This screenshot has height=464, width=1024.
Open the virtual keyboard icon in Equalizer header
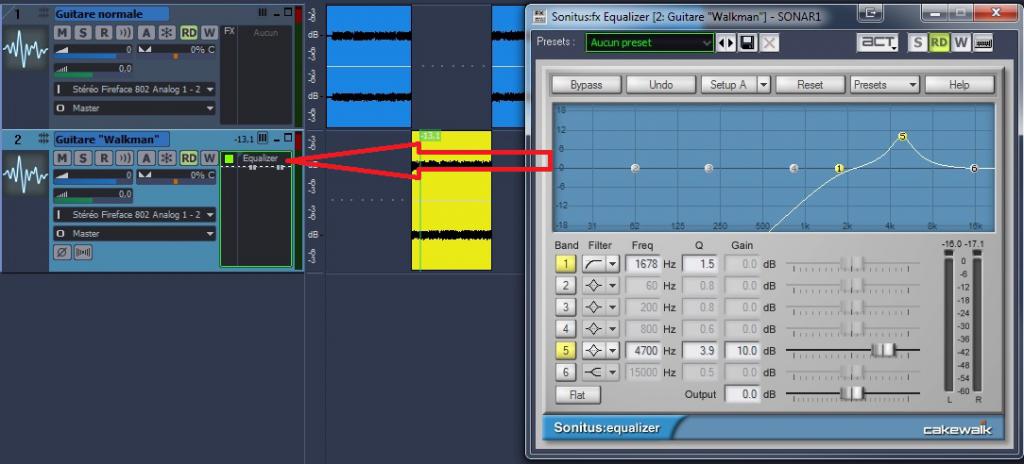click(x=983, y=42)
